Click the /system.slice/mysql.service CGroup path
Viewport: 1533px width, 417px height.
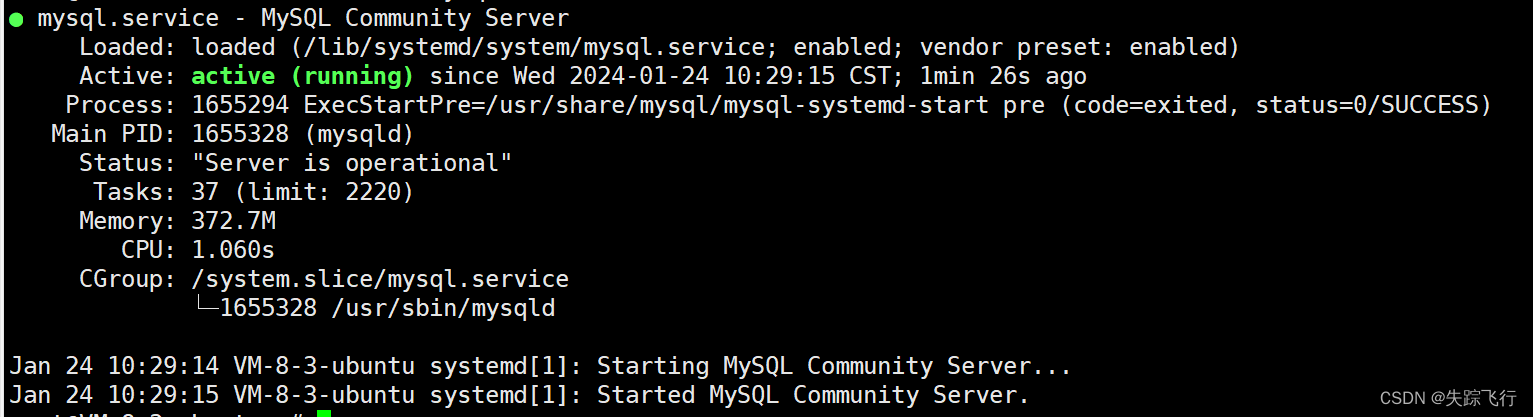(x=380, y=279)
